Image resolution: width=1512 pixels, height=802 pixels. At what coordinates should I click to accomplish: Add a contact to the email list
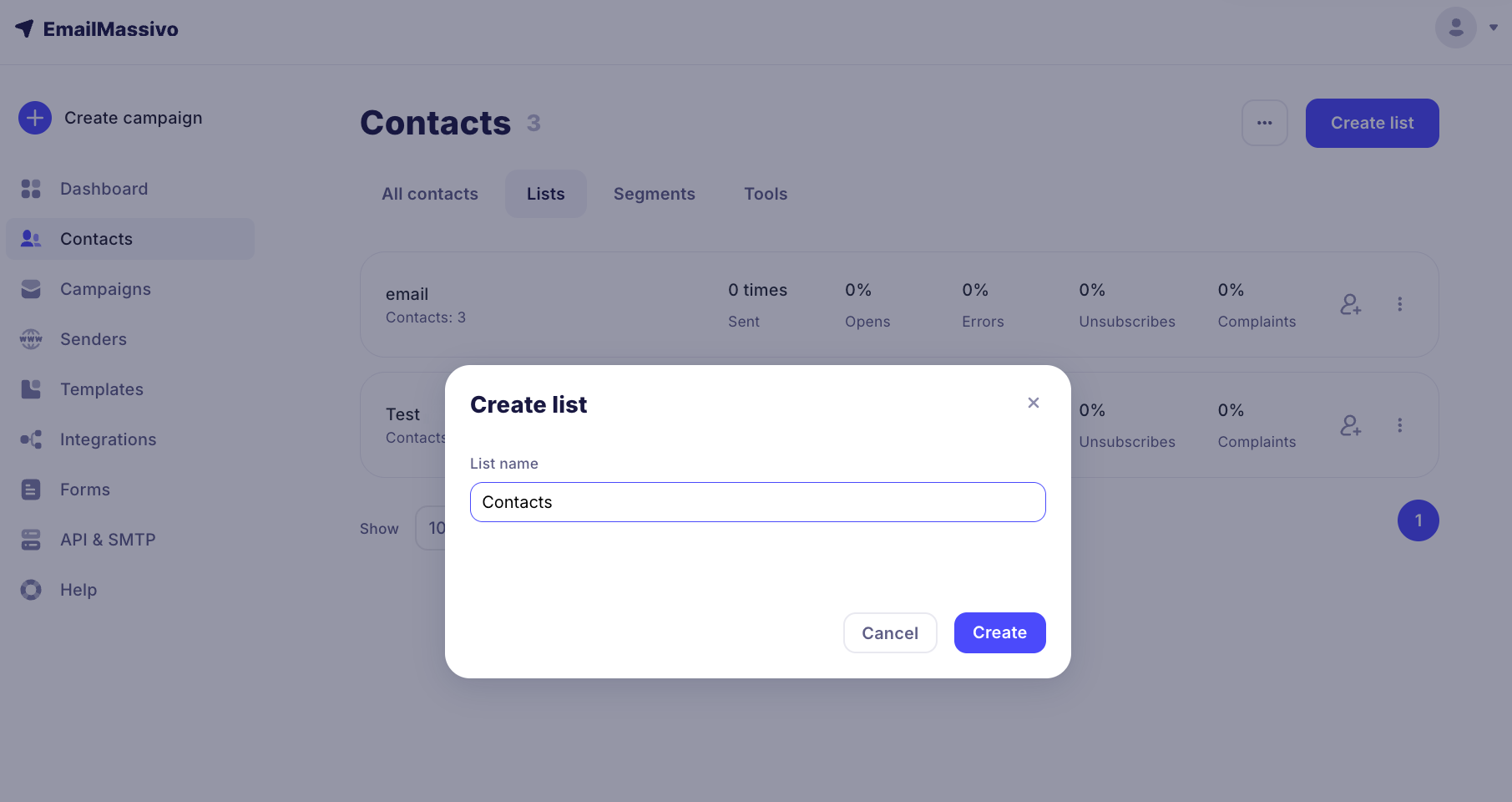pyautogui.click(x=1350, y=305)
